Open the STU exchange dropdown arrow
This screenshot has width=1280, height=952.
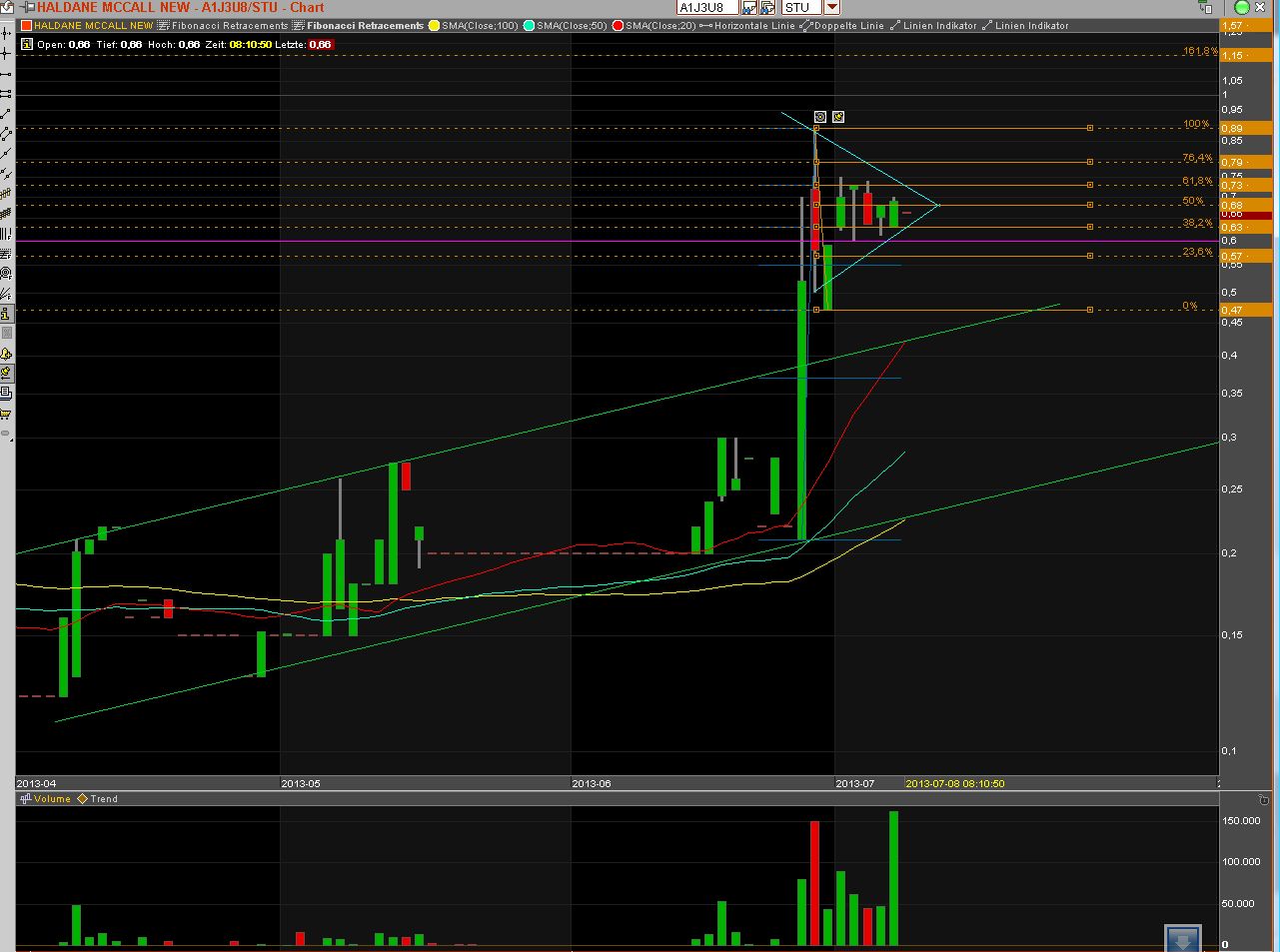tap(831, 7)
